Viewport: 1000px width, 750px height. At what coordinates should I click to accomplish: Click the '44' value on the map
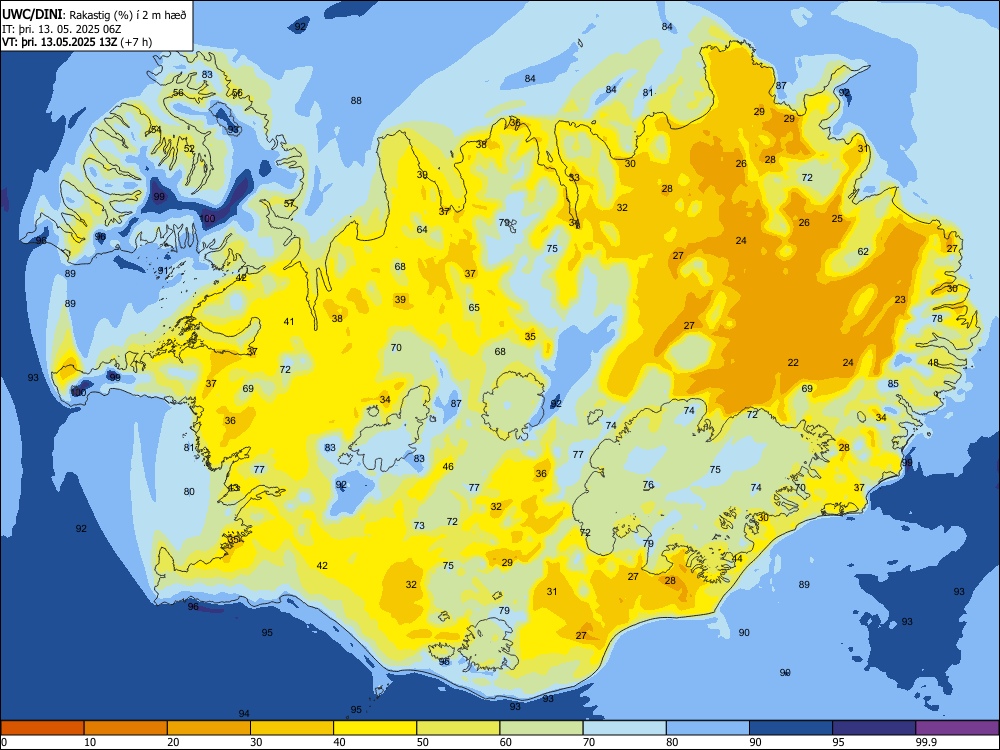(737, 559)
